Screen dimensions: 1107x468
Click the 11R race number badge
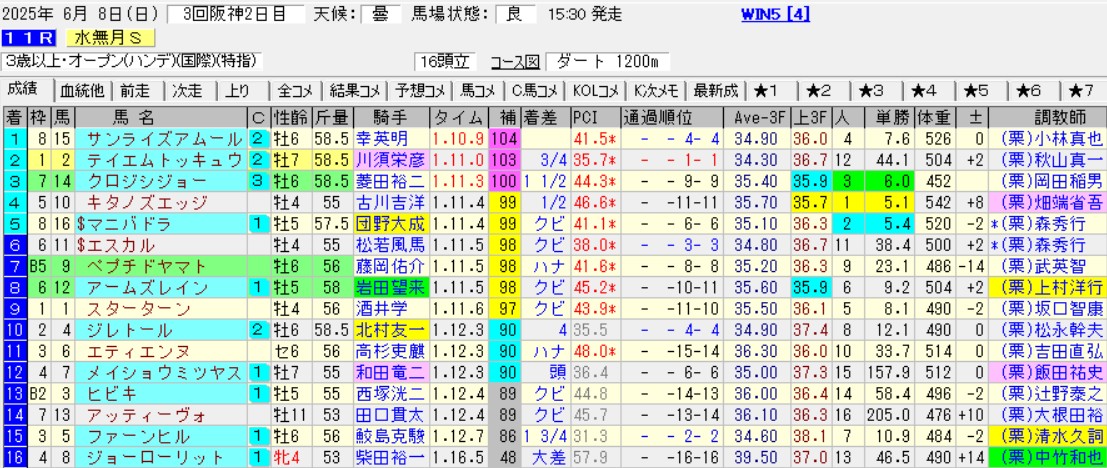21,38
